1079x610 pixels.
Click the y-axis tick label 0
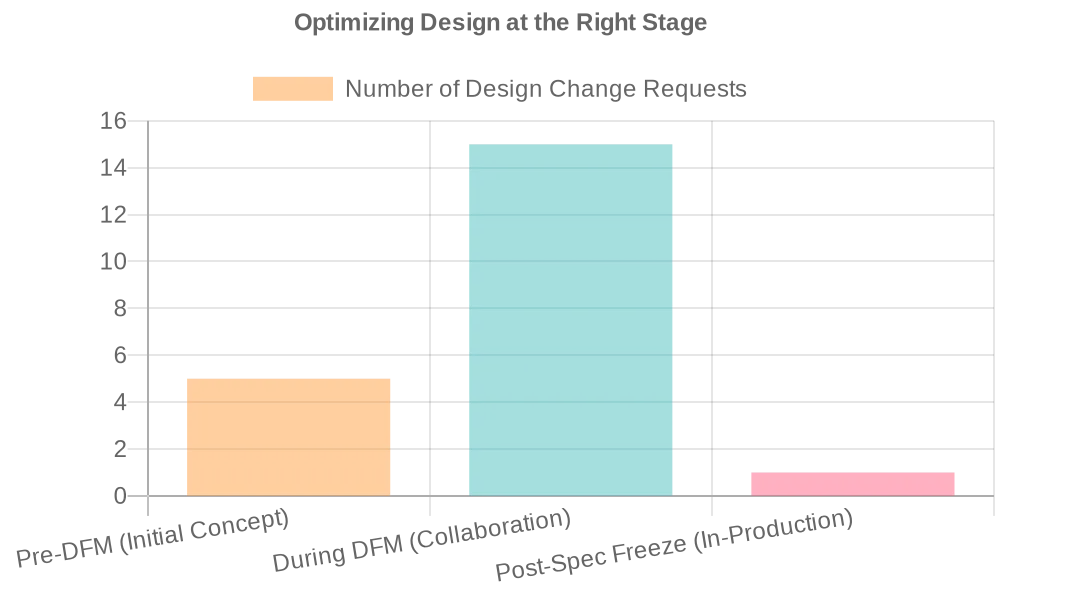pos(119,496)
